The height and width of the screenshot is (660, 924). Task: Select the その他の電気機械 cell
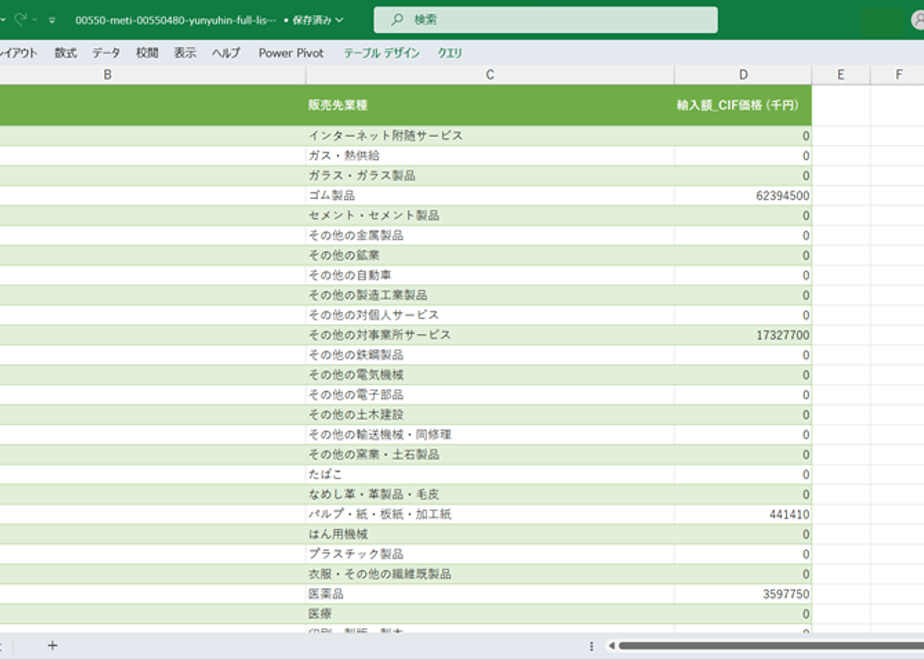(x=490, y=375)
